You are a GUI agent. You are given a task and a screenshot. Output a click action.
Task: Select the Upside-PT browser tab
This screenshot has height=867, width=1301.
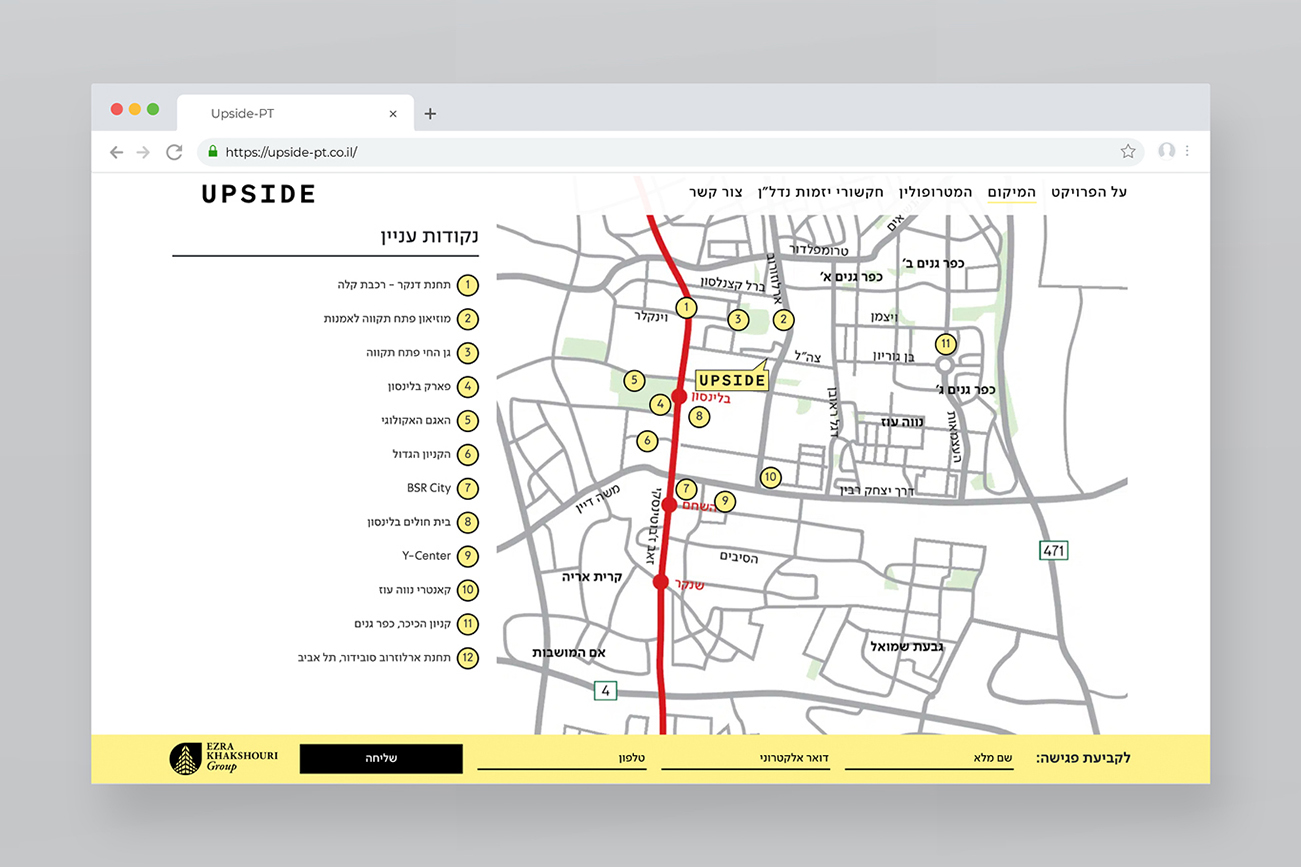(295, 114)
